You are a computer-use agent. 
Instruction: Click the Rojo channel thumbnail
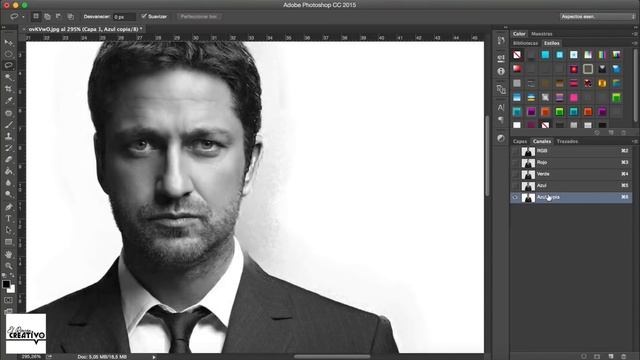pos(528,163)
